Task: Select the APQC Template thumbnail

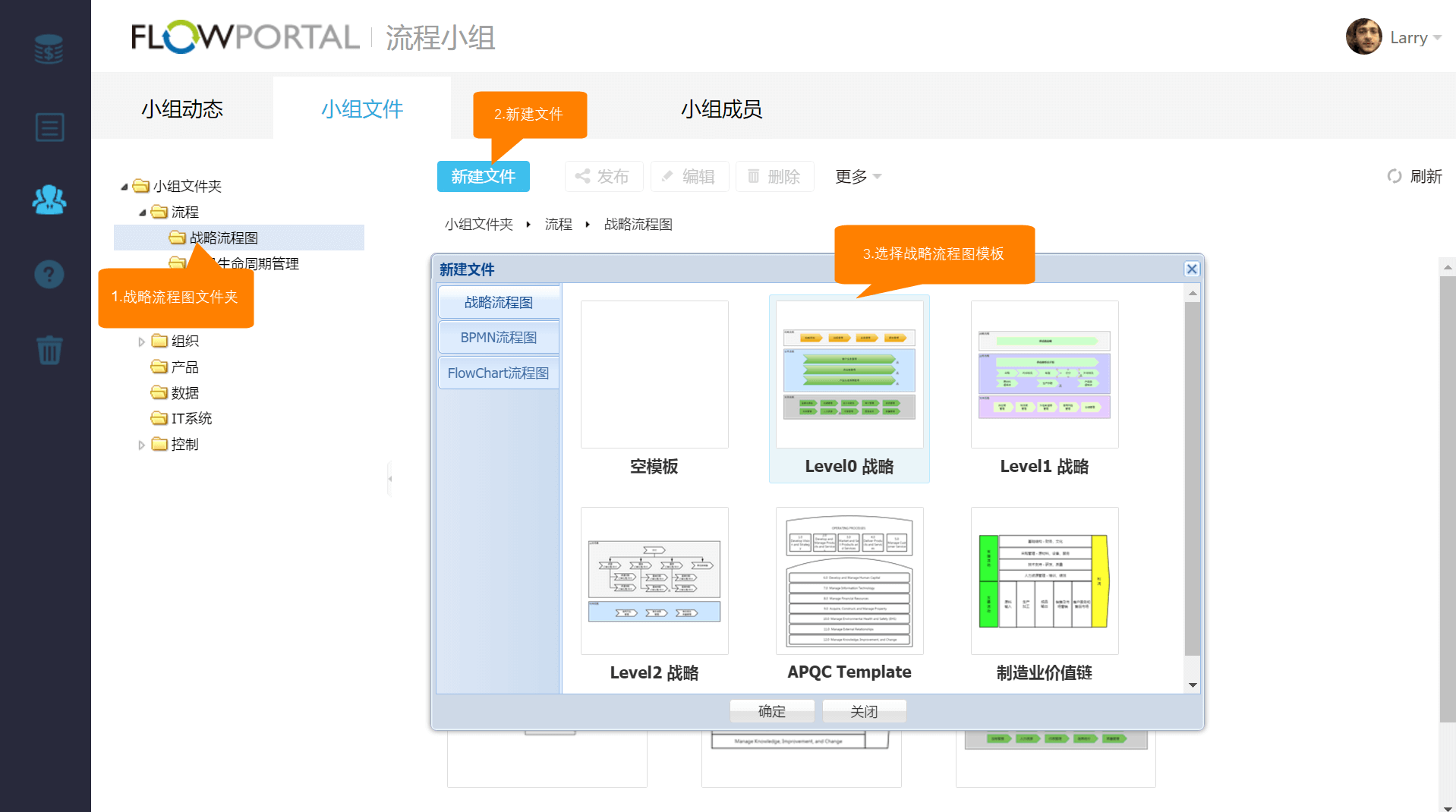Action: coord(849,581)
